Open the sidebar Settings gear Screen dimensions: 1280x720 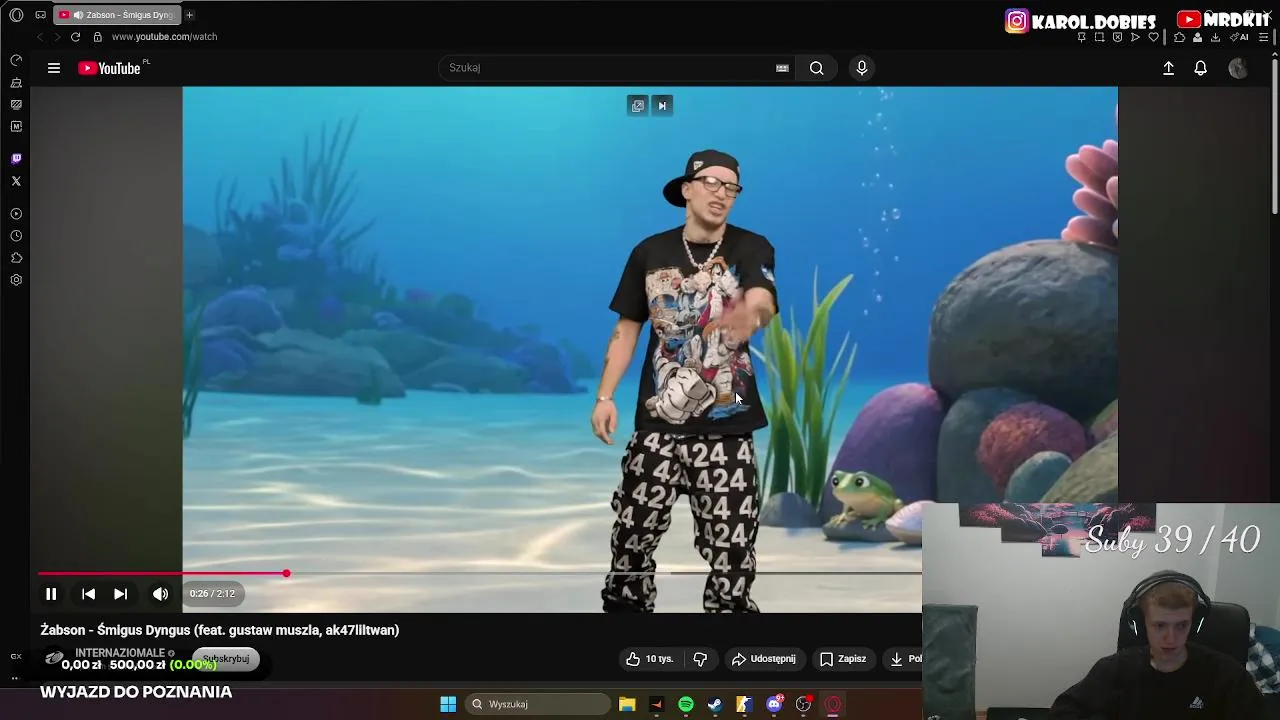[x=16, y=280]
